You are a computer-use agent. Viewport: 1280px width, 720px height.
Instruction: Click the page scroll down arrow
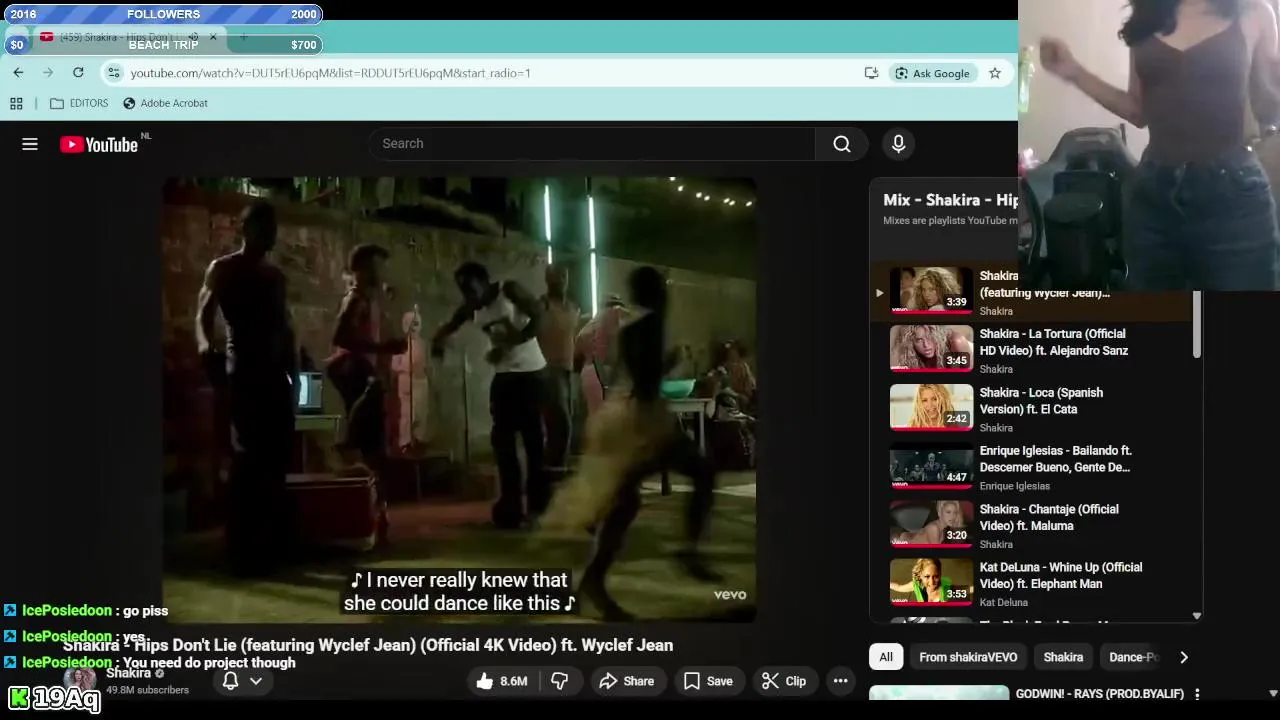pos(1273,694)
